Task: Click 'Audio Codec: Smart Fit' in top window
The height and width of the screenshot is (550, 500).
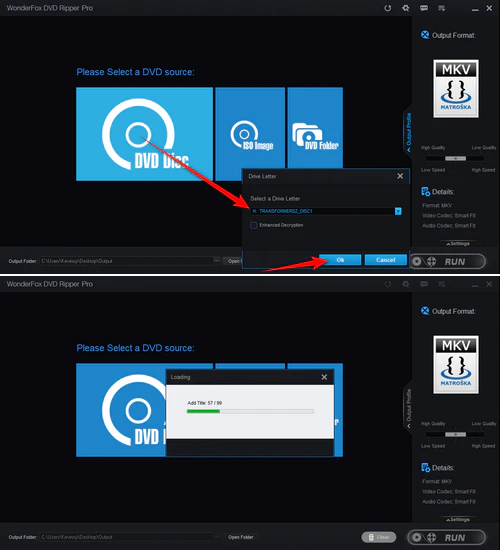Action: [x=449, y=226]
